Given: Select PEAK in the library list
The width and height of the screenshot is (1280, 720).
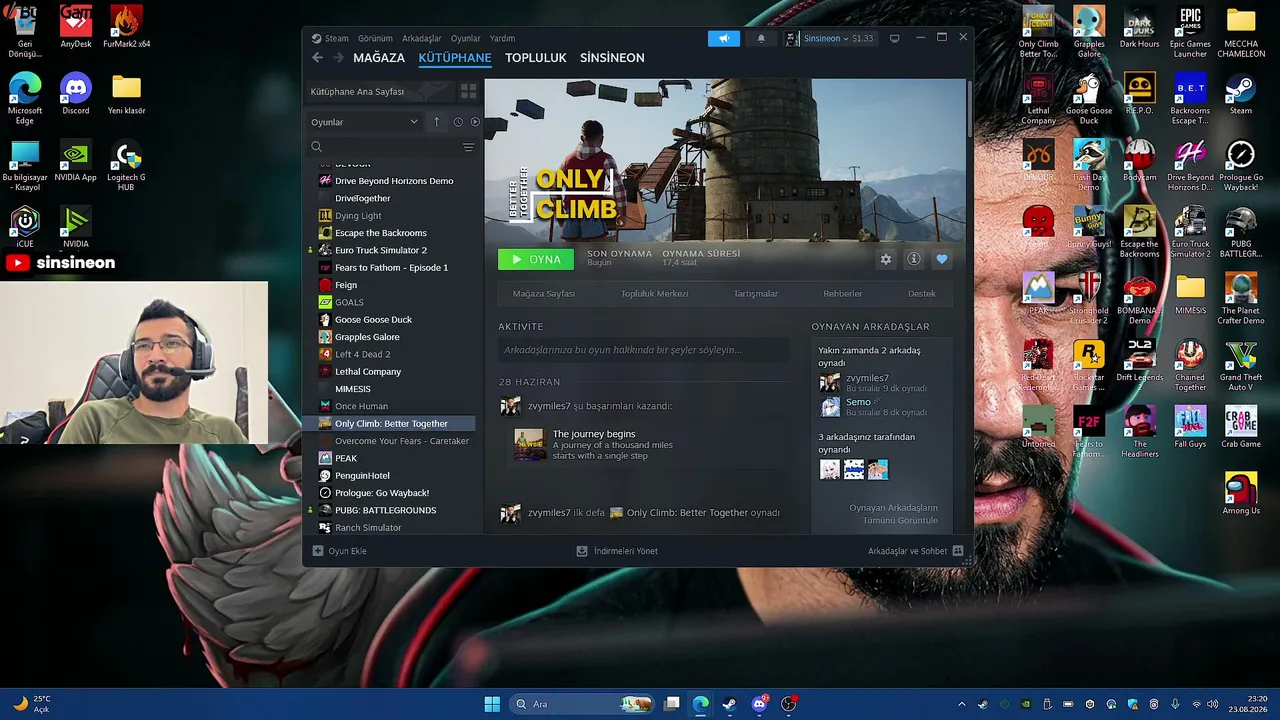Looking at the screenshot, I should click(x=346, y=458).
